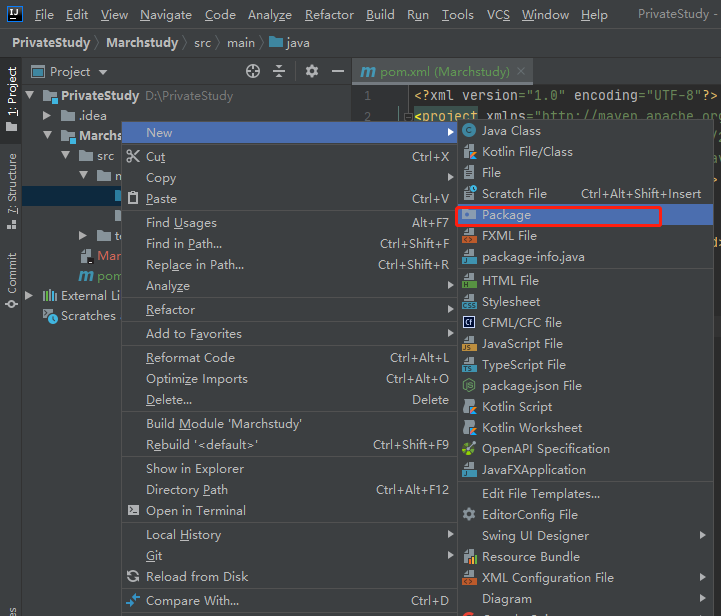This screenshot has width=721, height=616.
Task: Select Build Module 'Marchstudy'
Action: pyautogui.click(x=290, y=424)
